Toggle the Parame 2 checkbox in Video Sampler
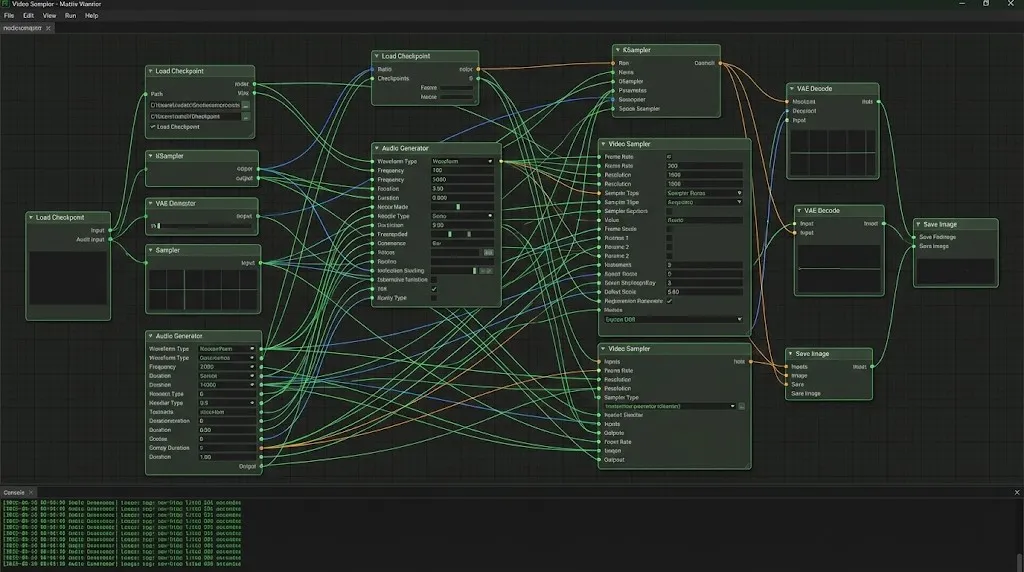Viewport: 1024px width, 572px height. [x=669, y=256]
